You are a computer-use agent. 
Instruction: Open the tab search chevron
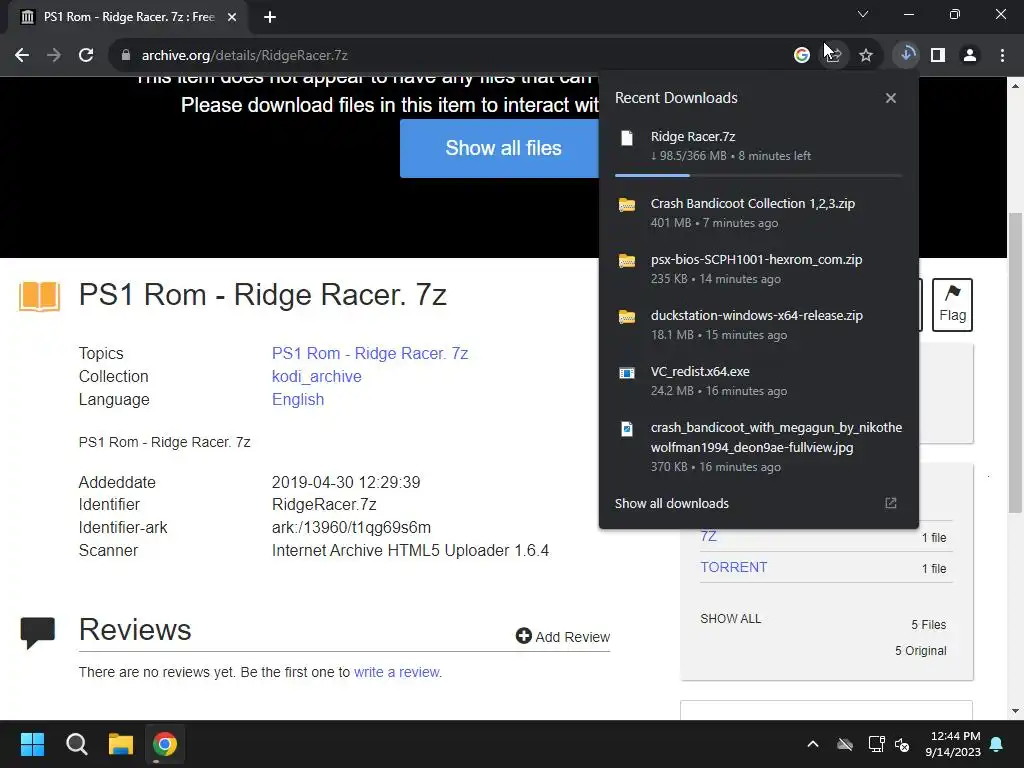click(x=863, y=14)
